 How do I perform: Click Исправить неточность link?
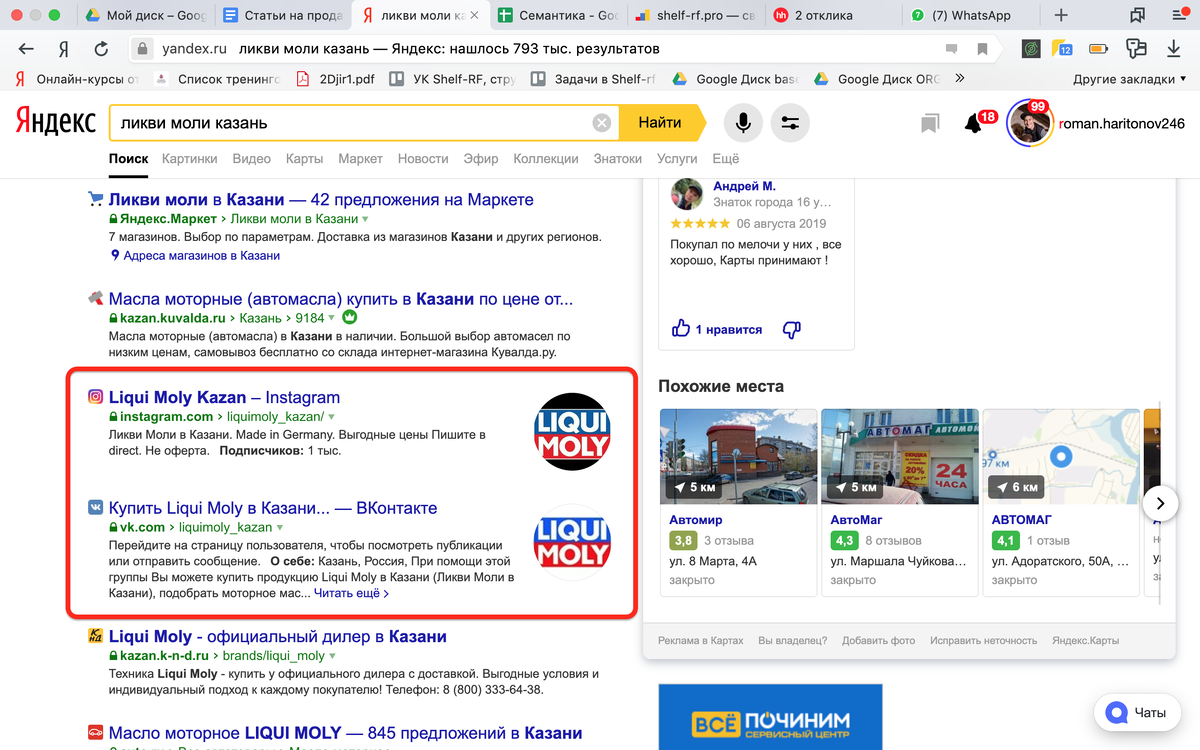pos(983,640)
